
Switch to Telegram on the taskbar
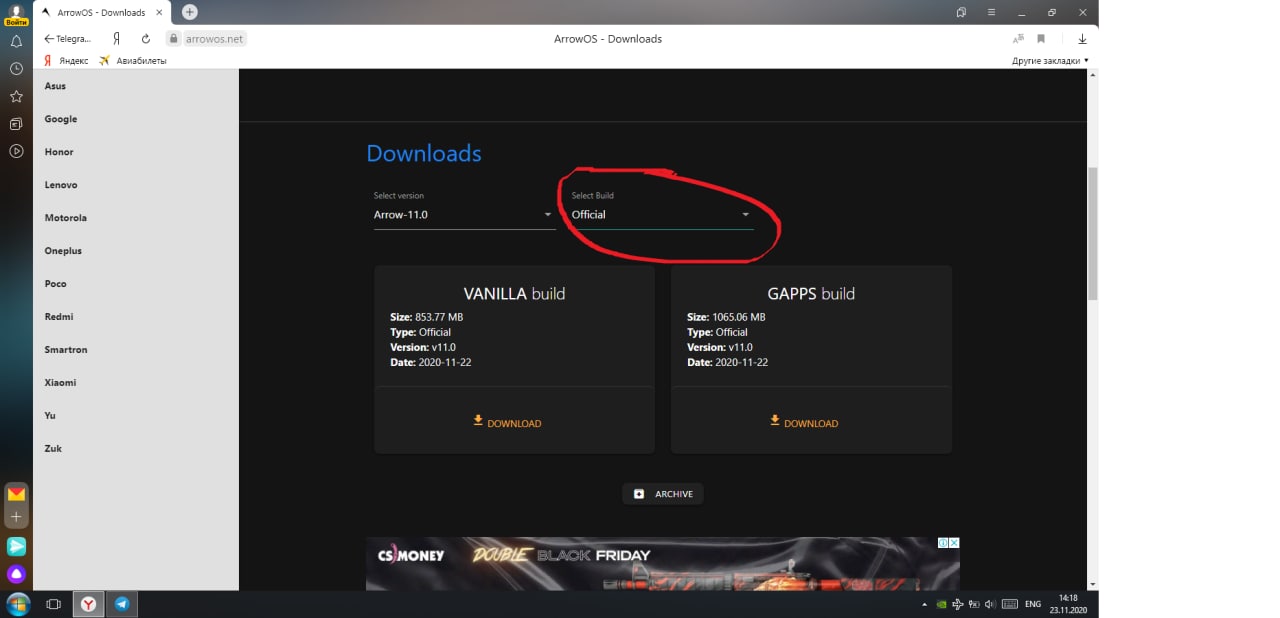(122, 604)
